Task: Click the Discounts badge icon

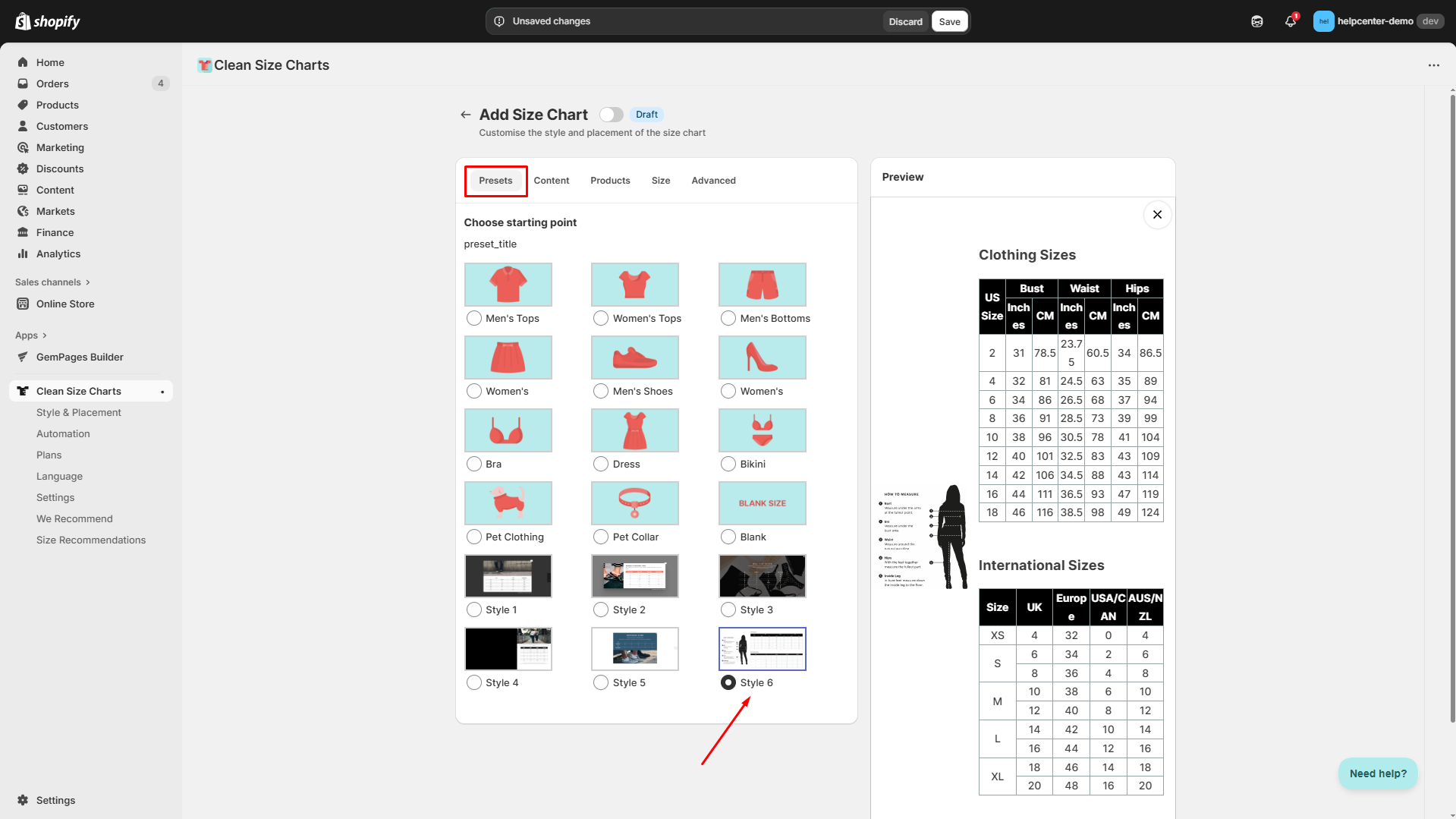Action: 23,169
